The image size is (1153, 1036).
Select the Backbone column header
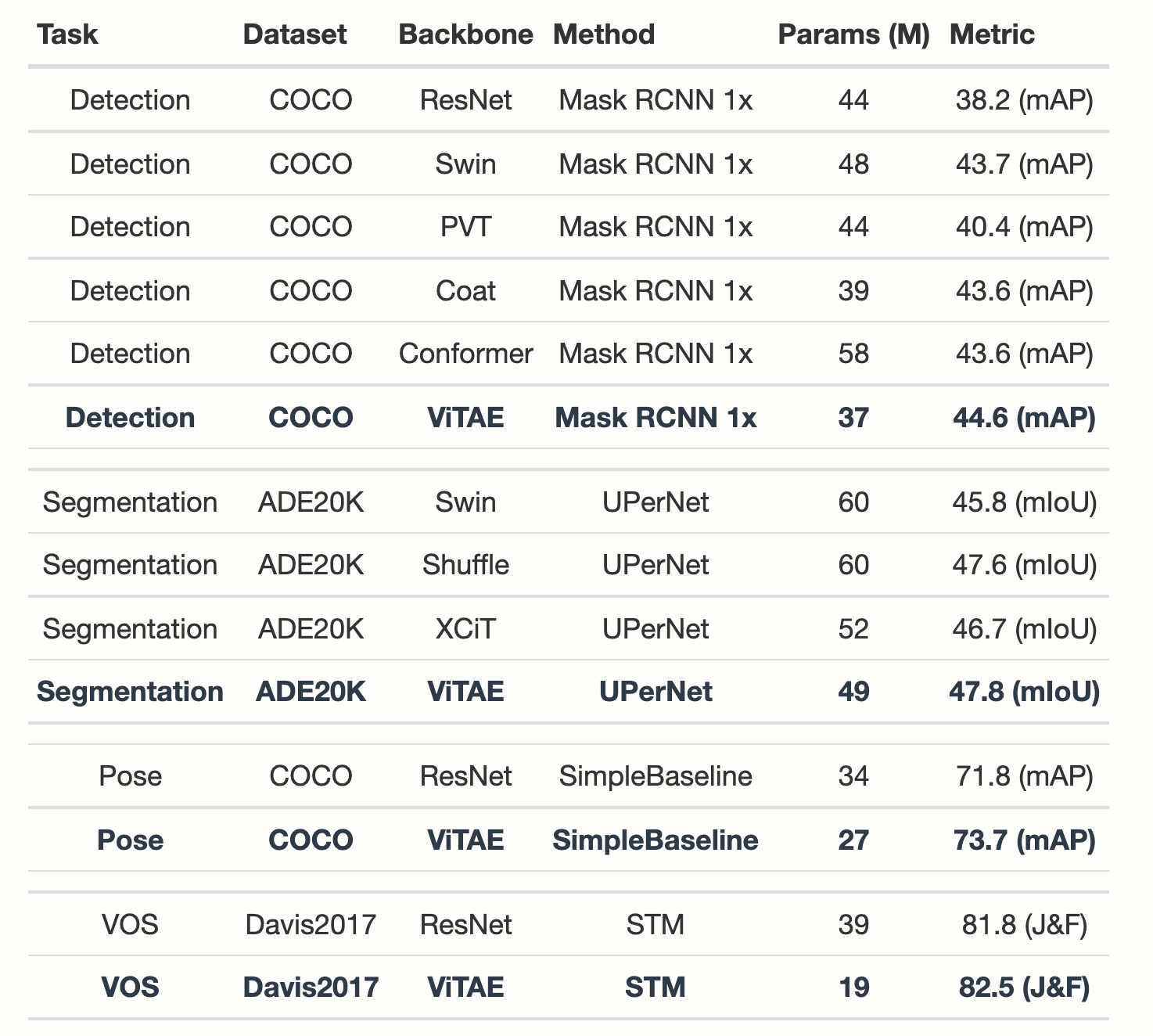(x=465, y=34)
